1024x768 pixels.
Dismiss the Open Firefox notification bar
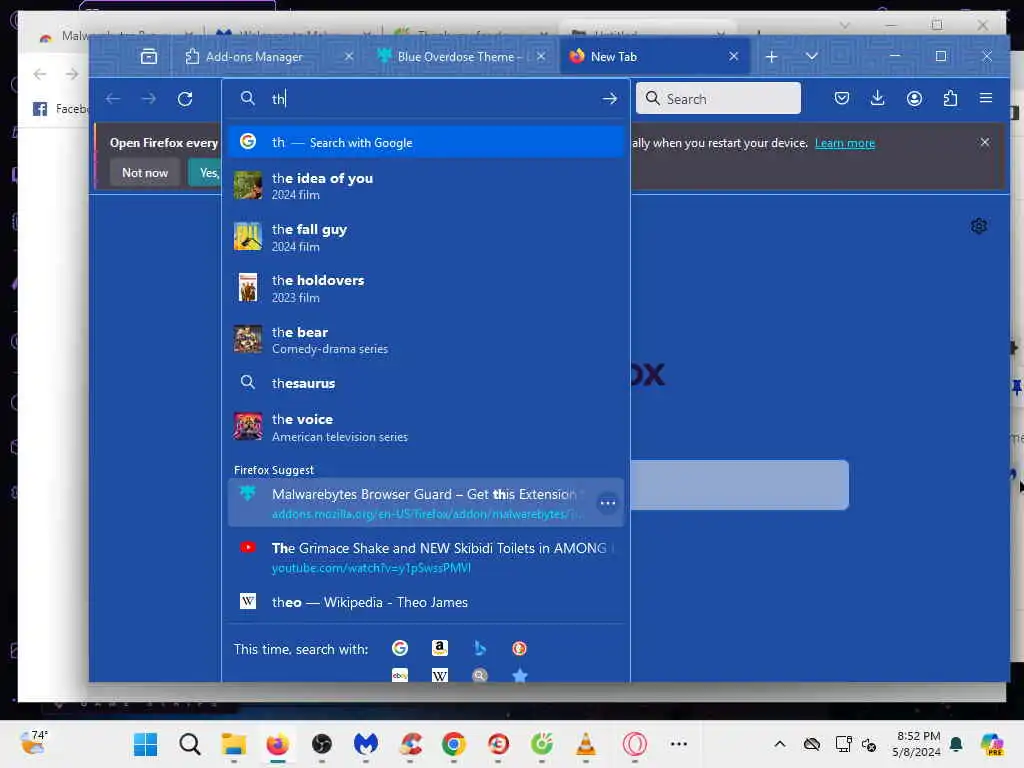[x=984, y=142]
